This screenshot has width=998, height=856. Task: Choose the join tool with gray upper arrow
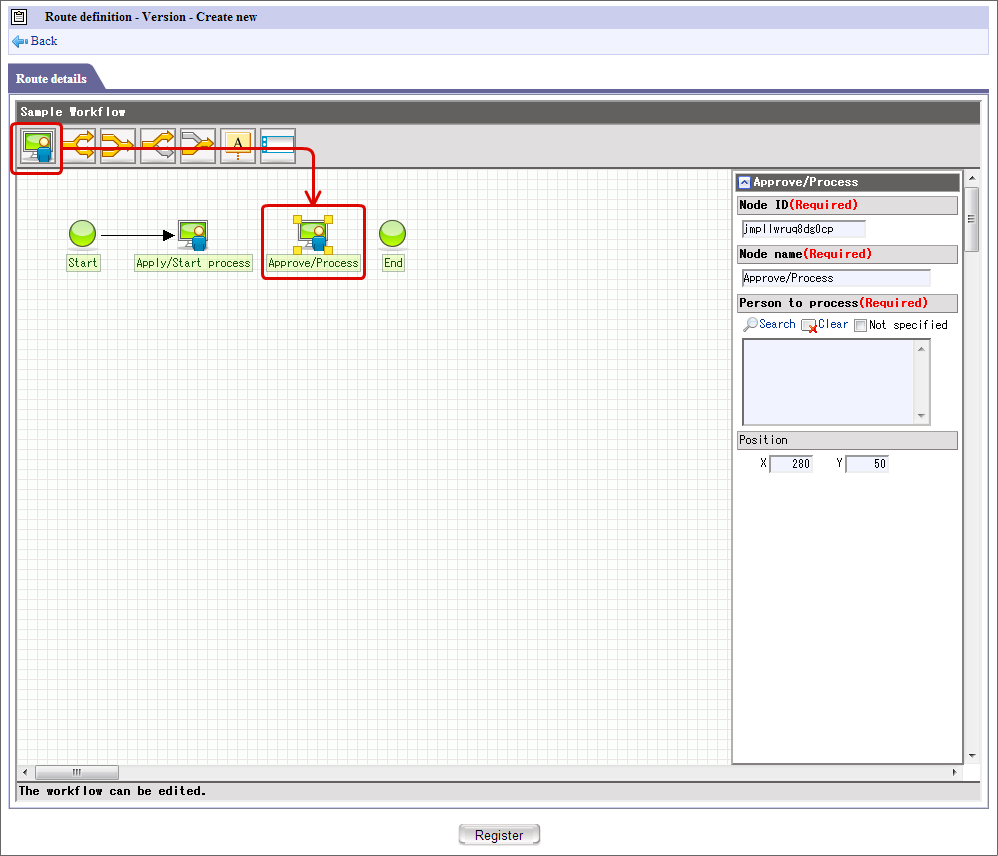click(x=198, y=146)
